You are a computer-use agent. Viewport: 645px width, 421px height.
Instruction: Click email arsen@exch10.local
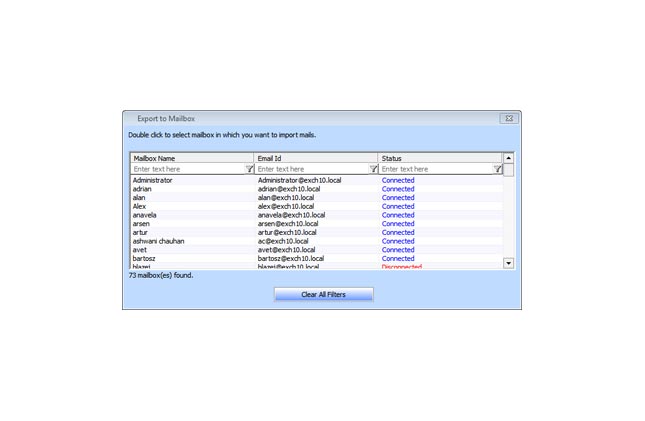pyautogui.click(x=288, y=223)
